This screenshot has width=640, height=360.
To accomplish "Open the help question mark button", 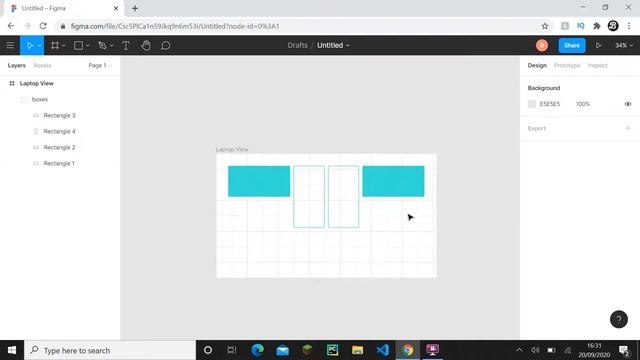I will tap(618, 319).
